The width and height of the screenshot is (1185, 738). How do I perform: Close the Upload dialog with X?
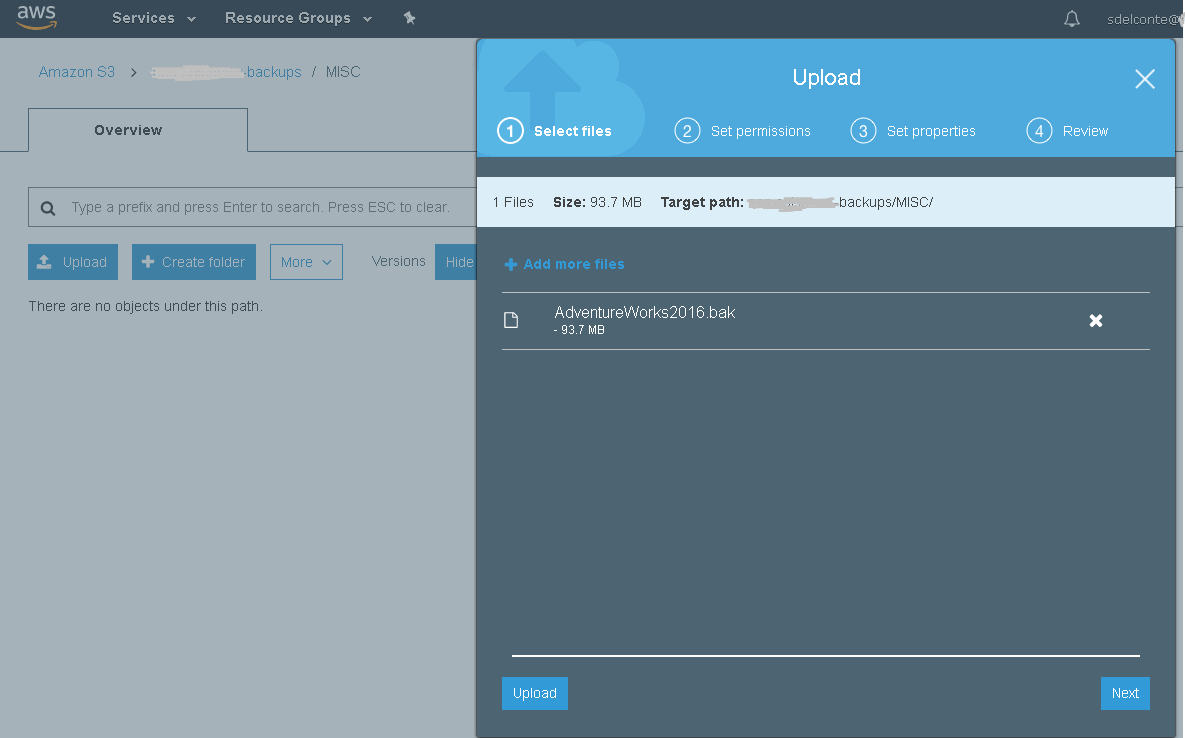coord(1144,79)
